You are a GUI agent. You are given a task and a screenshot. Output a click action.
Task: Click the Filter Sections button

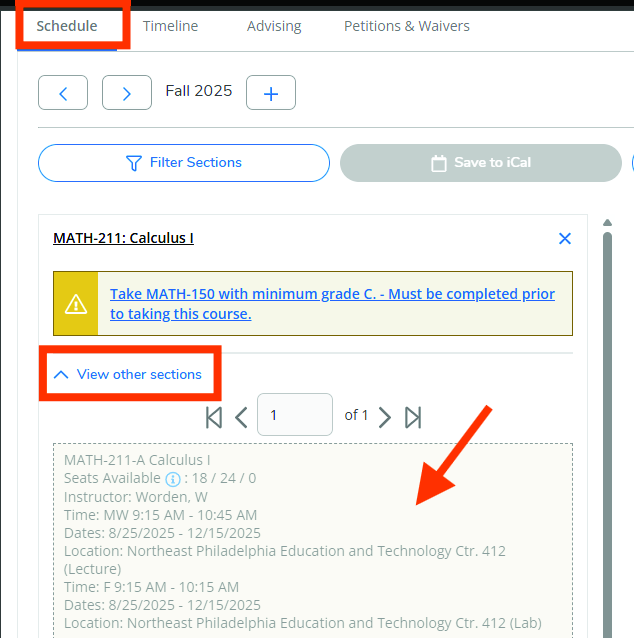tap(184, 163)
